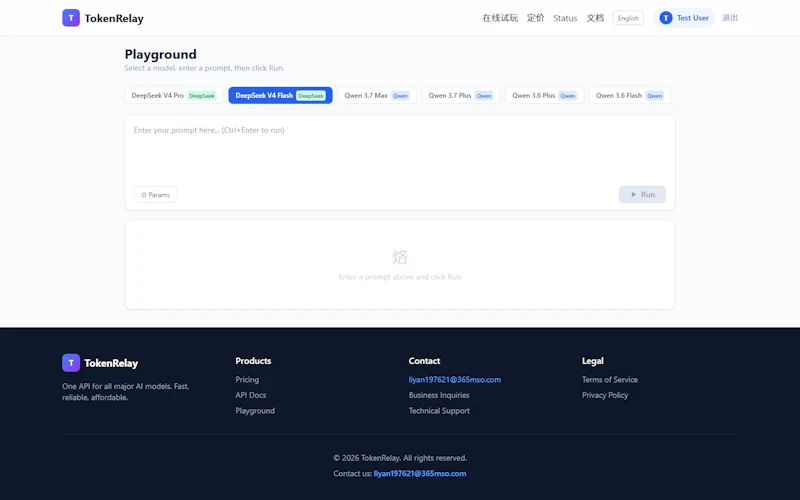This screenshot has height=500, width=800.
Task: Click the placeholder icon in output panel
Action: 400,257
